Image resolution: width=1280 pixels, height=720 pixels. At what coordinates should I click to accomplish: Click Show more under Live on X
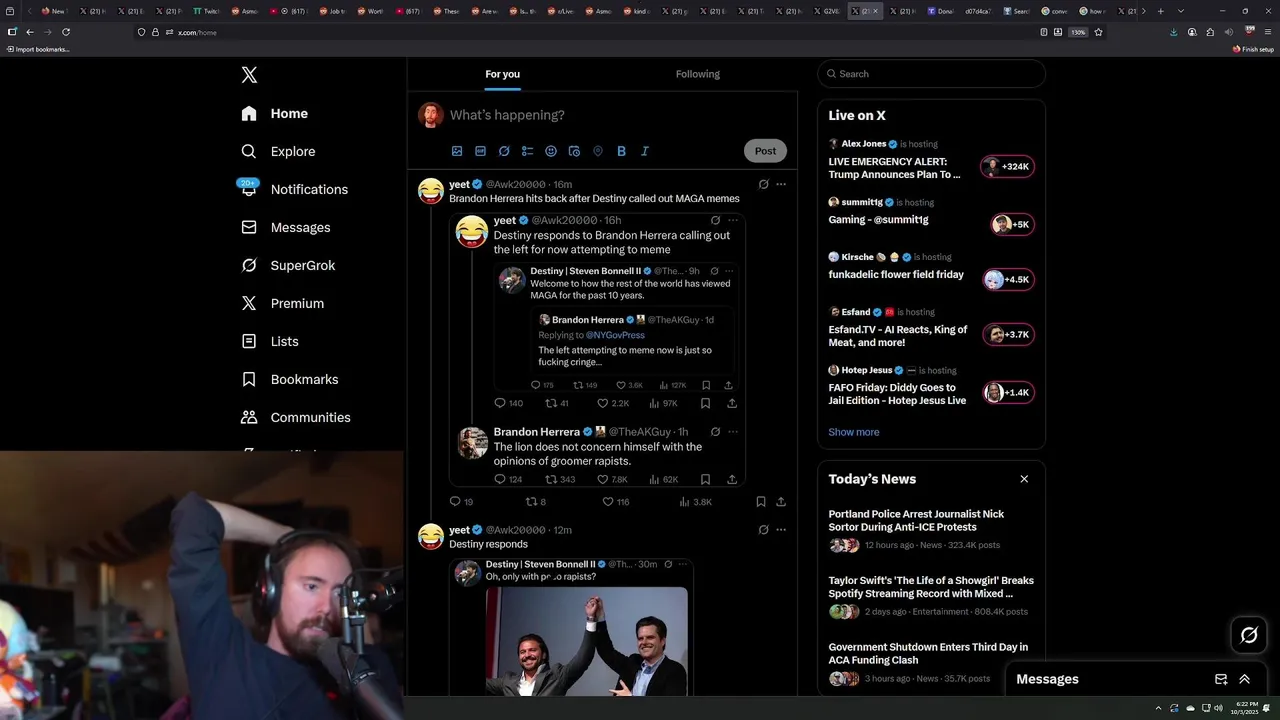point(854,432)
